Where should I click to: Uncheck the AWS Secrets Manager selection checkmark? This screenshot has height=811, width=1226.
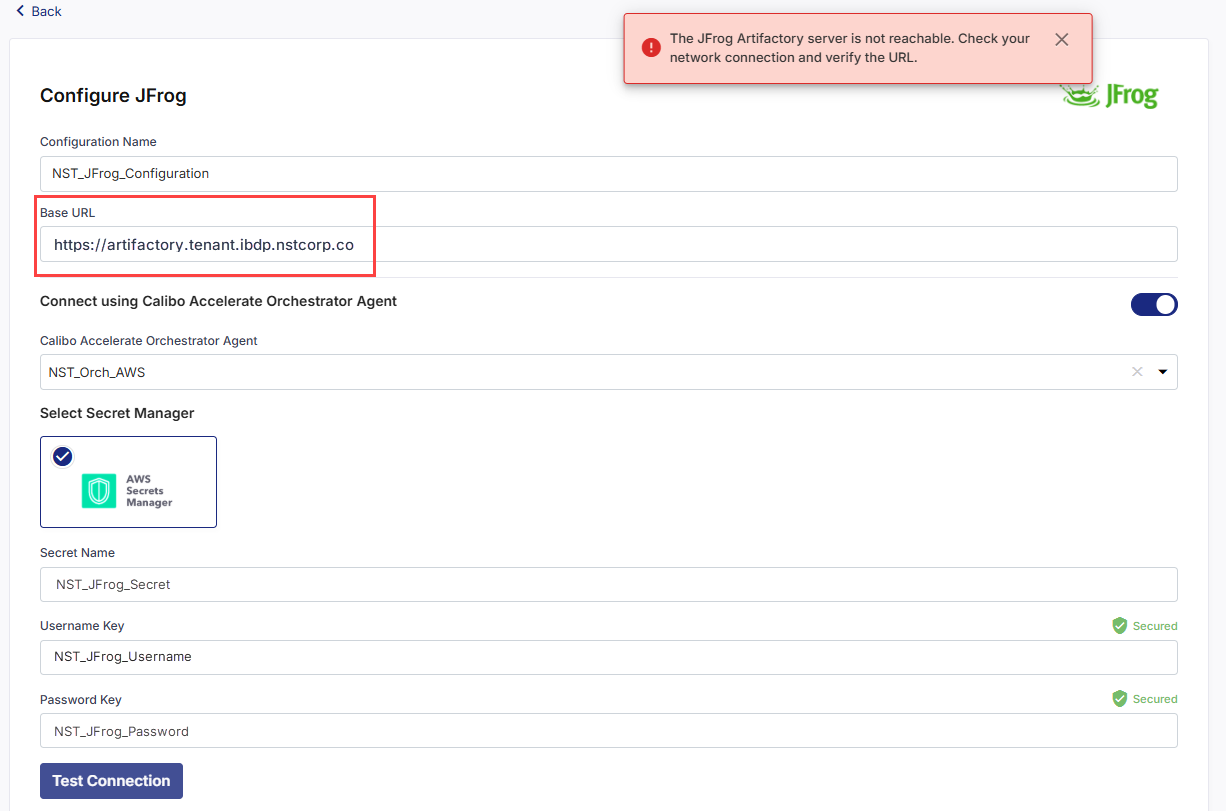[62, 456]
